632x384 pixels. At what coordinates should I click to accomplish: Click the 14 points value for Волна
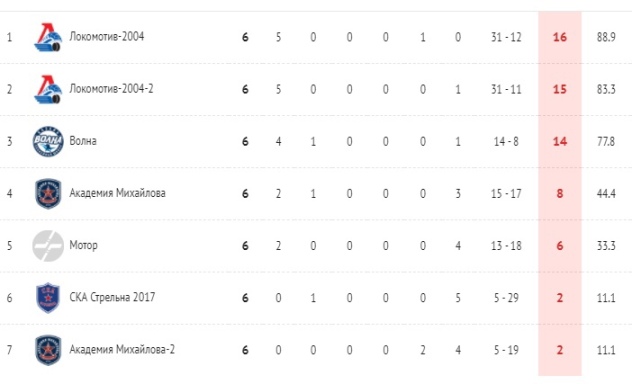pos(560,141)
